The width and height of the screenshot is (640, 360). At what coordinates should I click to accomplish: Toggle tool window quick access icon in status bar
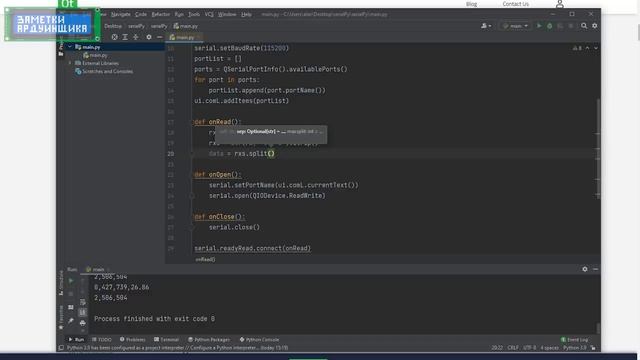click(x=61, y=348)
